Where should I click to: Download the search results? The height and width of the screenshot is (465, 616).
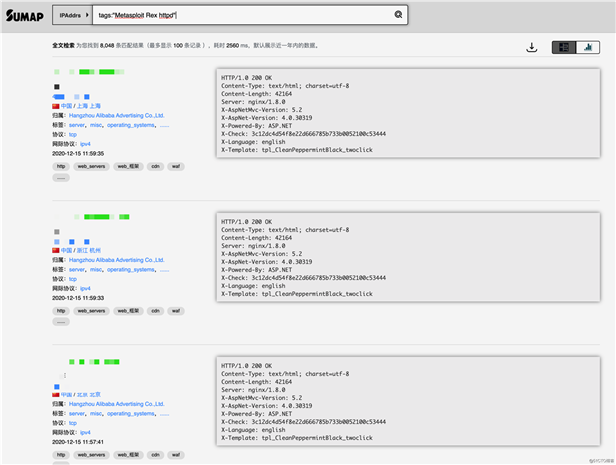(x=532, y=48)
